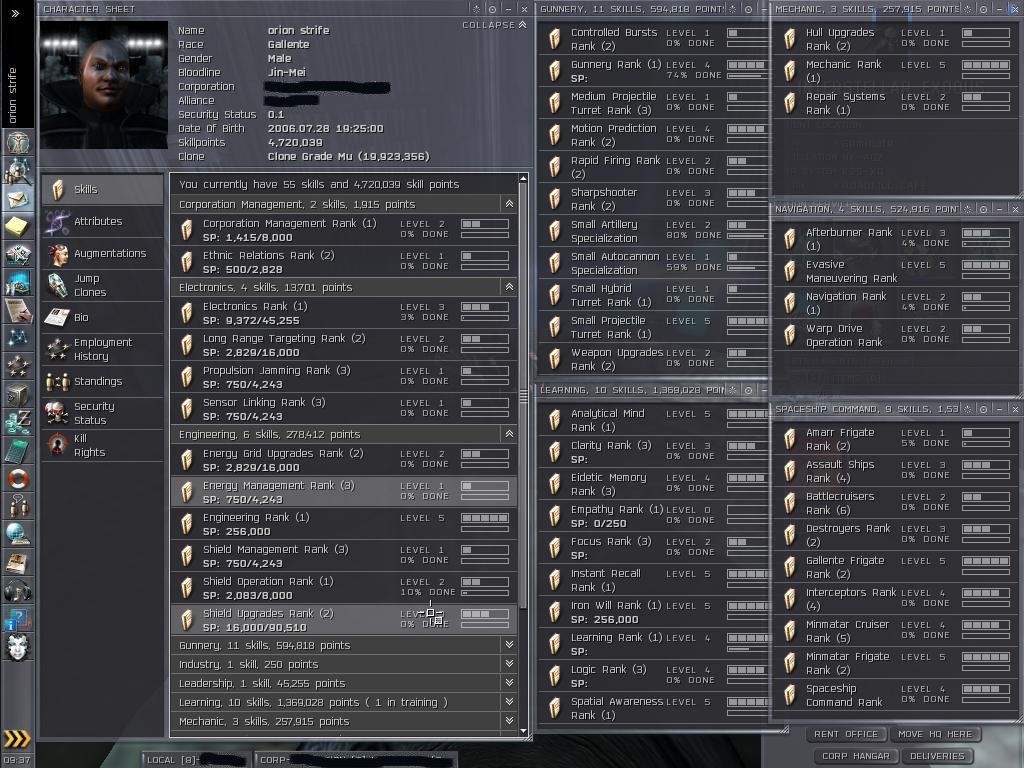Click the Gallente Frigate skill book icon

point(790,567)
